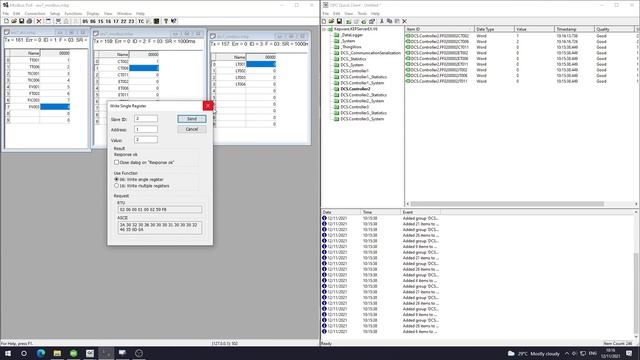The height and width of the screenshot is (360, 640).
Task: Click vertical scrollbar of OPC event log
Action: click(636, 294)
